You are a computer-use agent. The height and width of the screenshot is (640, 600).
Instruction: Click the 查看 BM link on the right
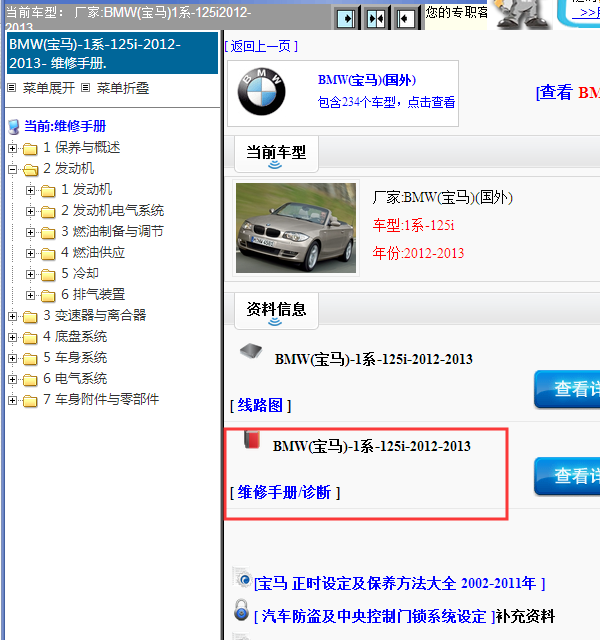pos(568,92)
